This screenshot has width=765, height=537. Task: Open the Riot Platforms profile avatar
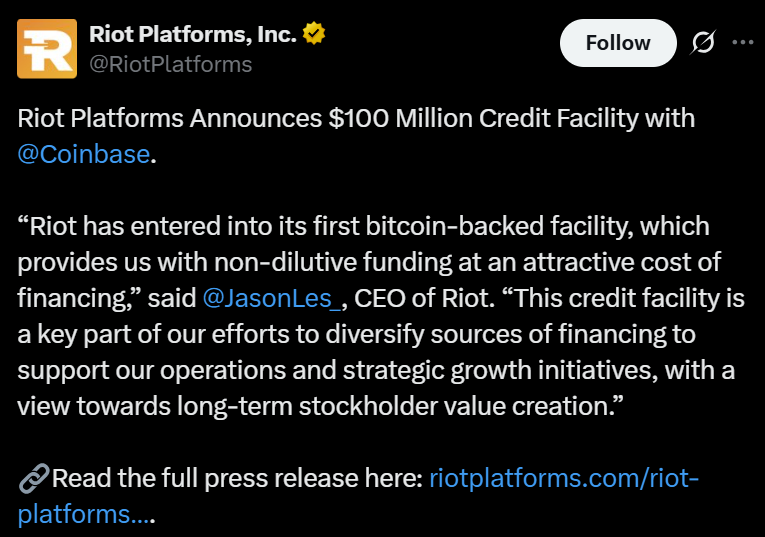click(x=47, y=48)
